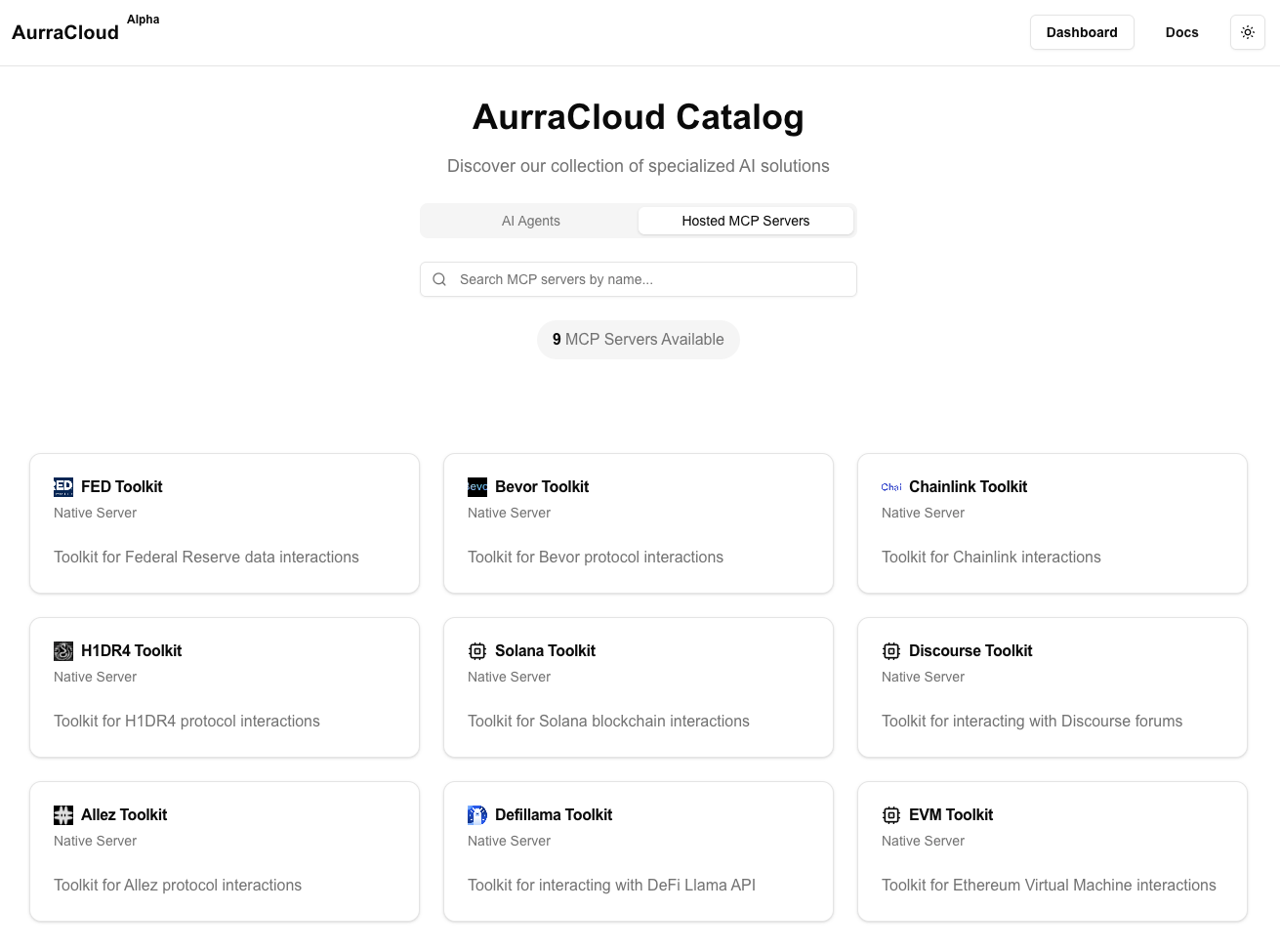This screenshot has height=952, width=1280.
Task: Select the Hosted MCP Servers tab
Action: (x=746, y=221)
